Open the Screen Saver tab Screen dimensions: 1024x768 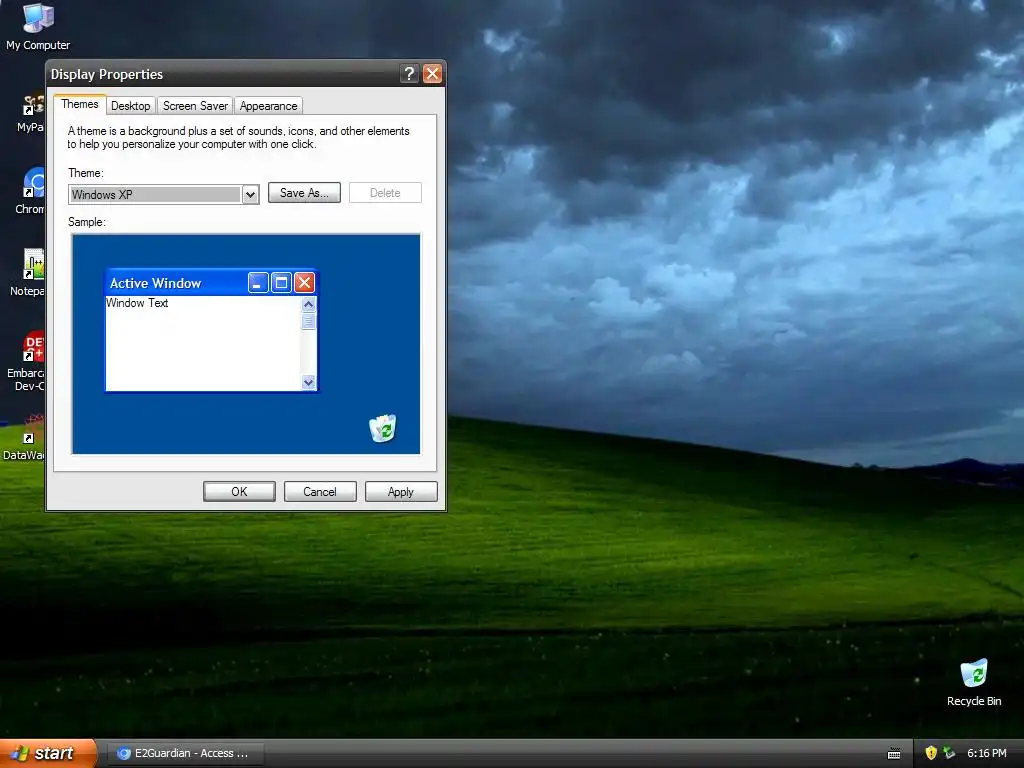pos(195,106)
